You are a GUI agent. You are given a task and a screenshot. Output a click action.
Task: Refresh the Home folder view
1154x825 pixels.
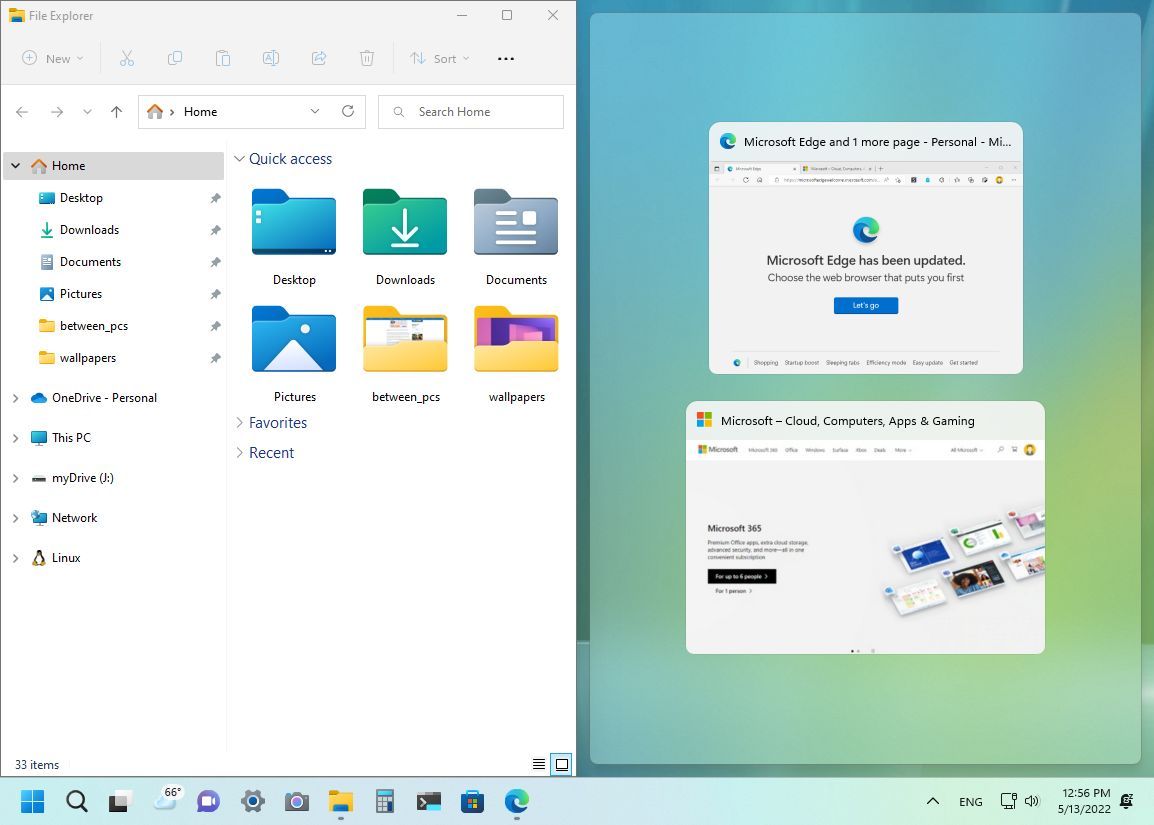tap(348, 111)
